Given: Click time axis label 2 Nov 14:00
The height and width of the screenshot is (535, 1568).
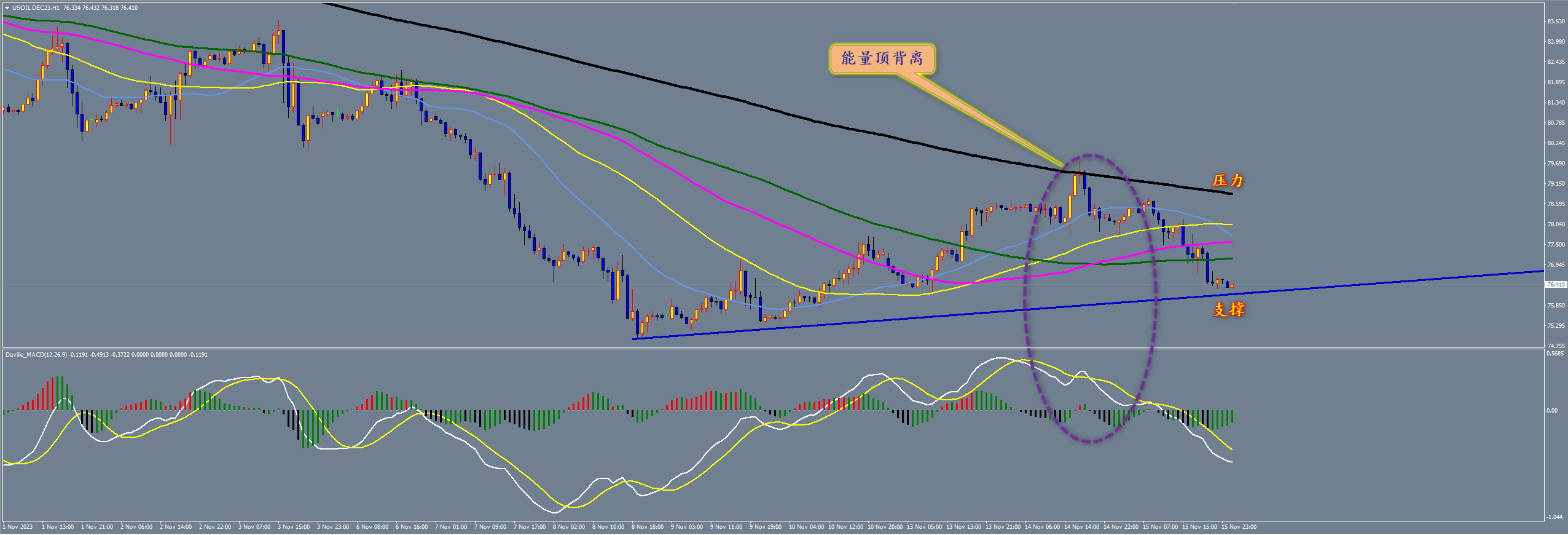Looking at the screenshot, I should click(x=176, y=527).
